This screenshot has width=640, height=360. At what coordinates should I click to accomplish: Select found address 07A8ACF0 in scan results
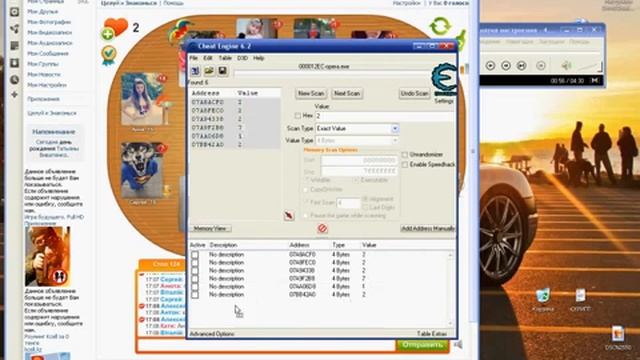click(236, 102)
